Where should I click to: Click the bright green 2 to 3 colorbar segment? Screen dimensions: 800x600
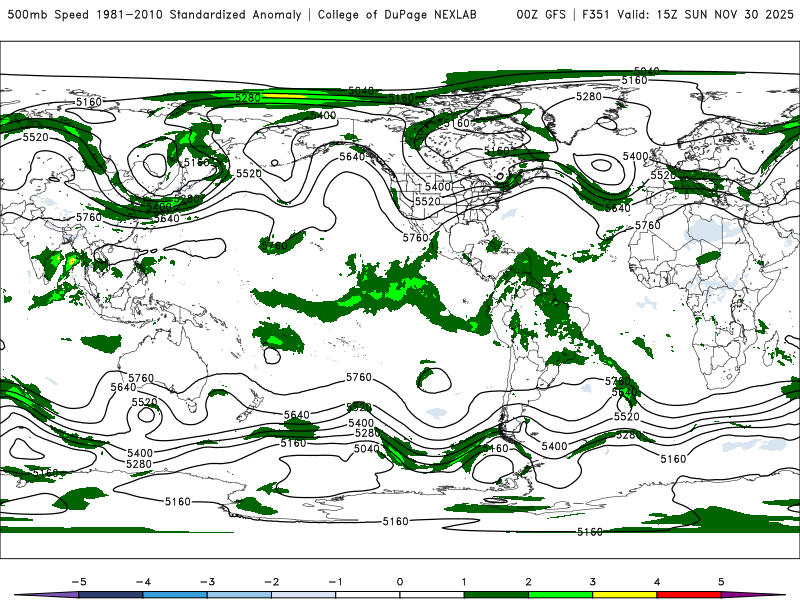coord(561,595)
